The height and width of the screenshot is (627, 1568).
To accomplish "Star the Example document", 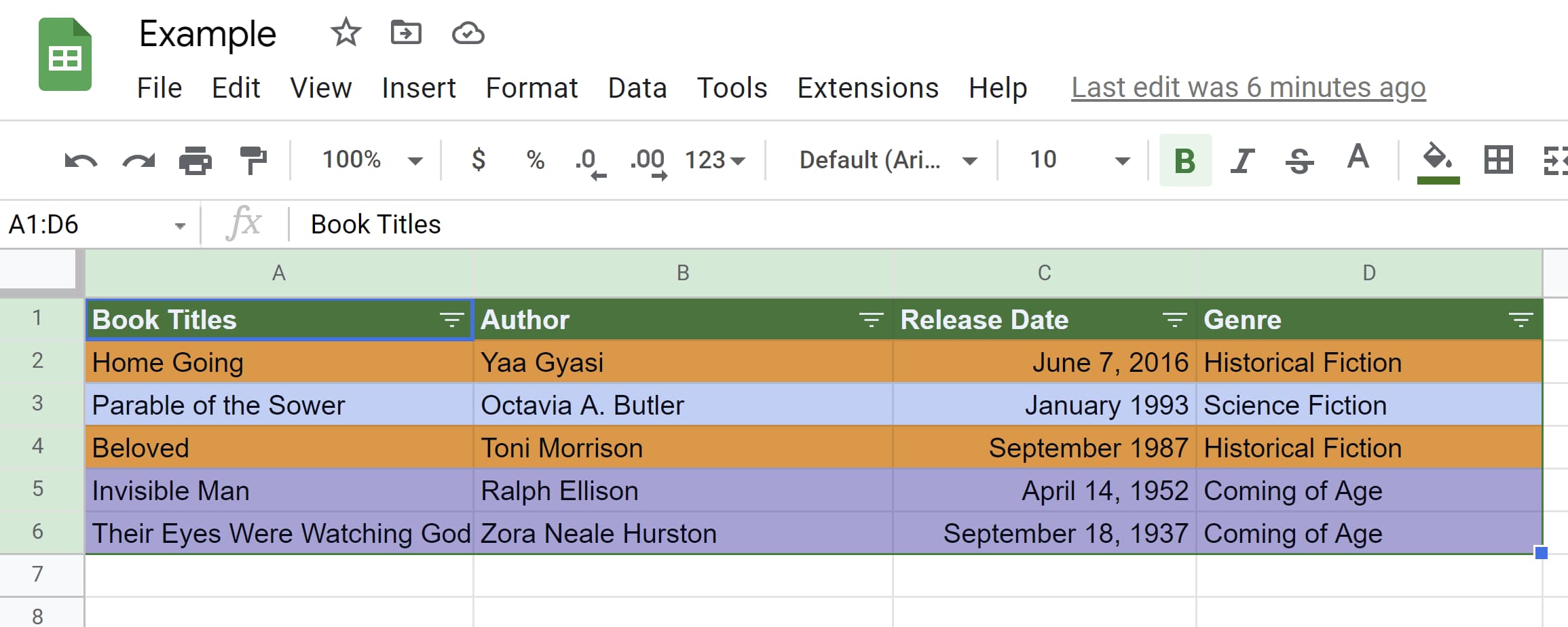I will [346, 33].
